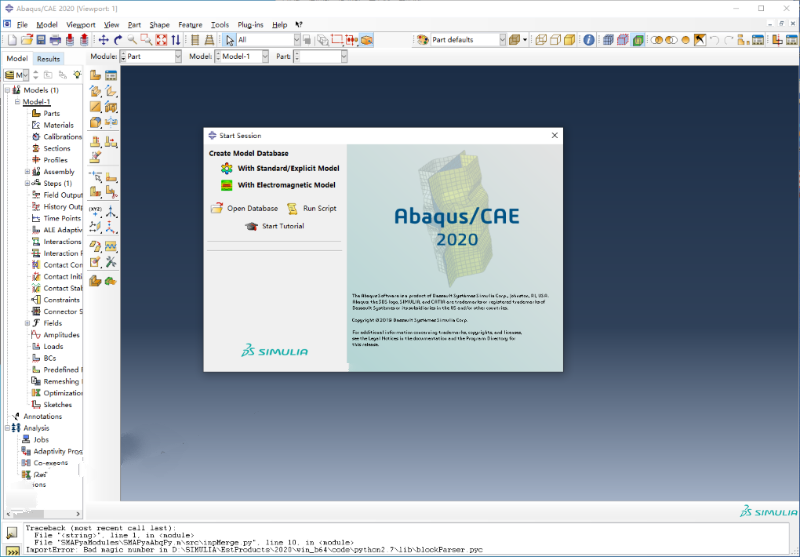
Task: Open the Plug-ins menu
Action: (250, 24)
